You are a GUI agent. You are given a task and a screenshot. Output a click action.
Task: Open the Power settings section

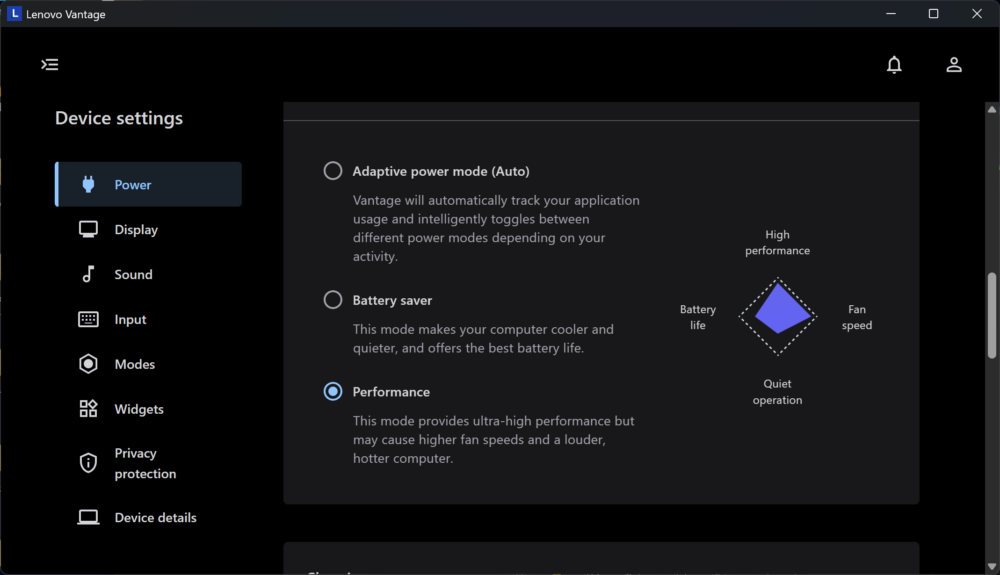tap(148, 184)
